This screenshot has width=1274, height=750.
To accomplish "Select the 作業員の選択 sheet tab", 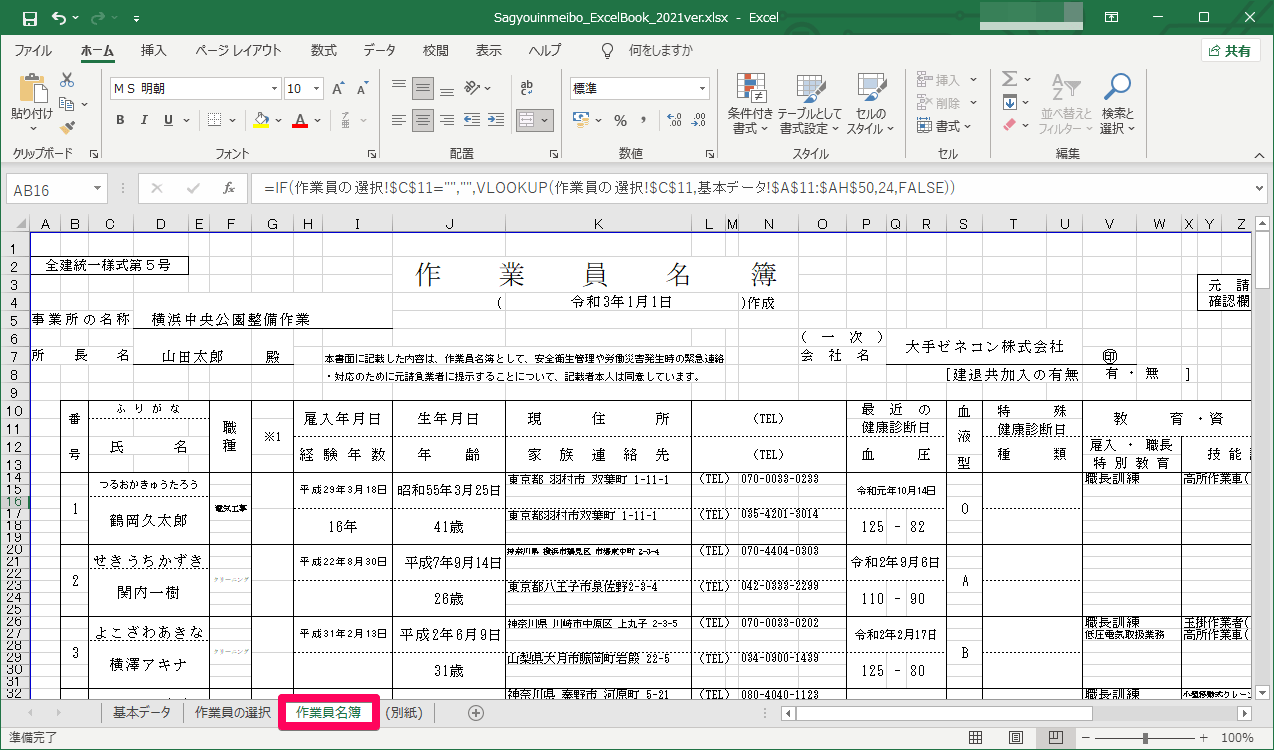I will [x=232, y=713].
